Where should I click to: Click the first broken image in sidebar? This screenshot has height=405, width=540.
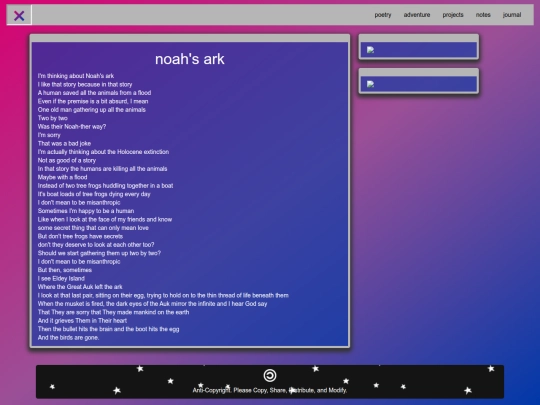(x=371, y=50)
